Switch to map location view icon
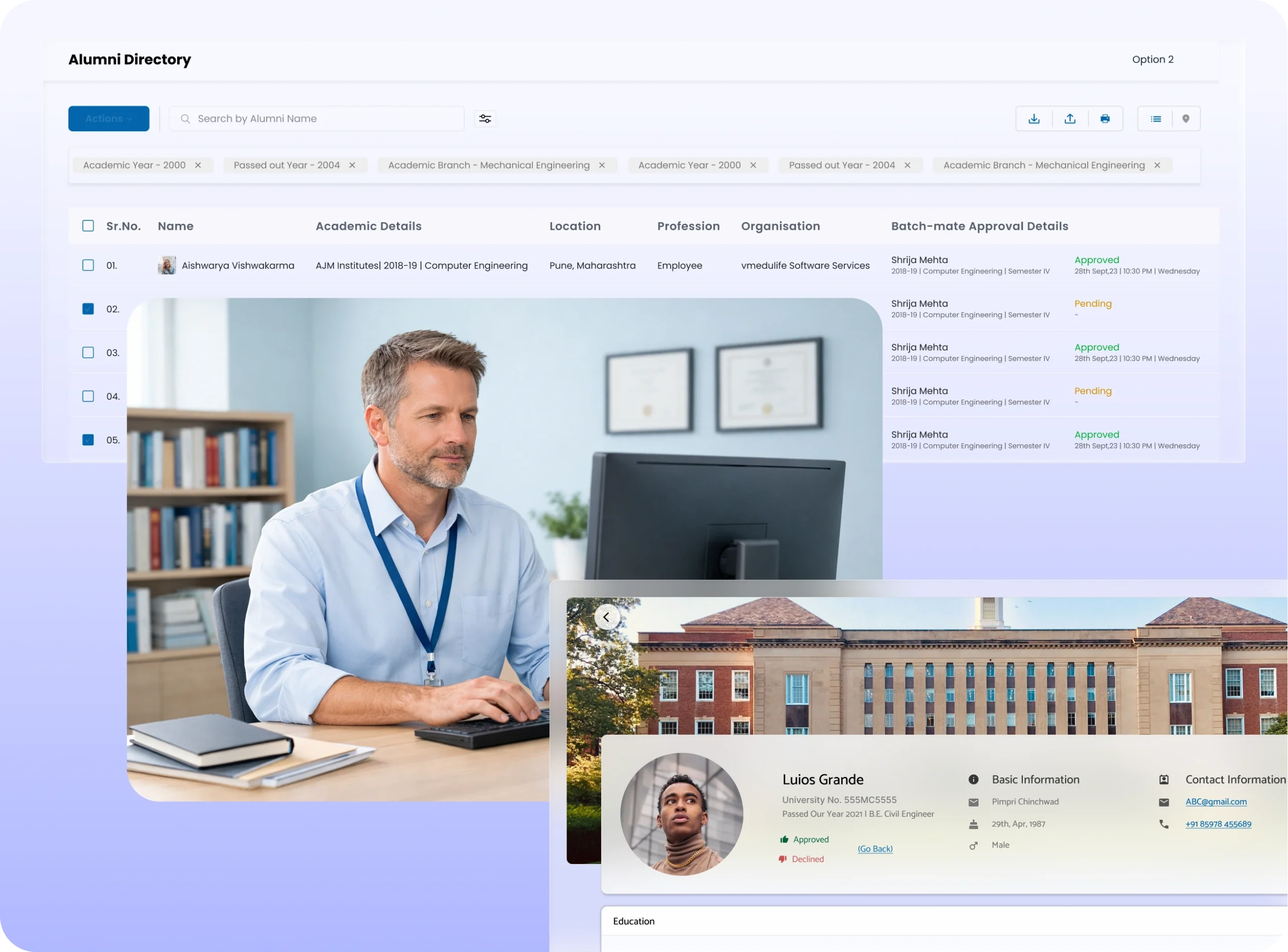Image resolution: width=1288 pixels, height=952 pixels. (1185, 119)
